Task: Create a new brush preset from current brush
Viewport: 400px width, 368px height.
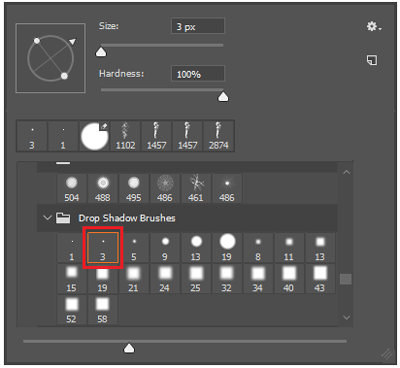Action: (x=372, y=60)
